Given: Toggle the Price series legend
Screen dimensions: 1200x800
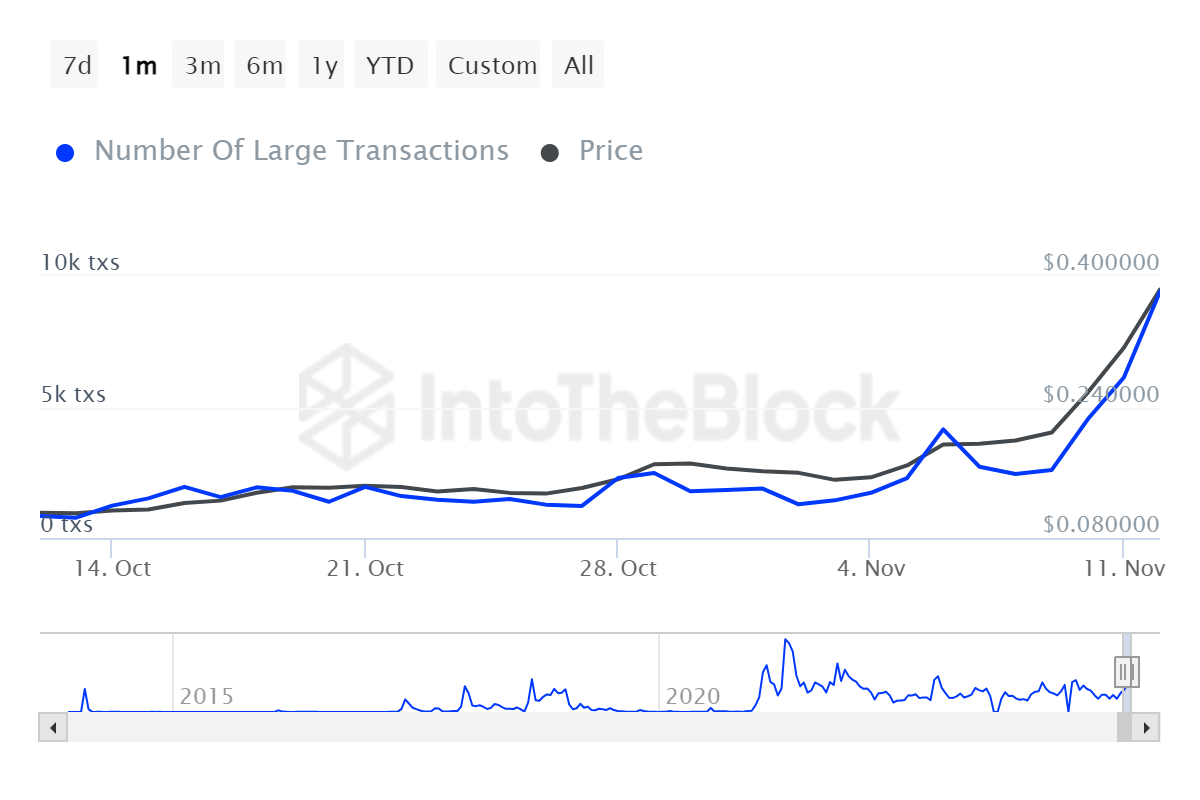Looking at the screenshot, I should 611,151.
